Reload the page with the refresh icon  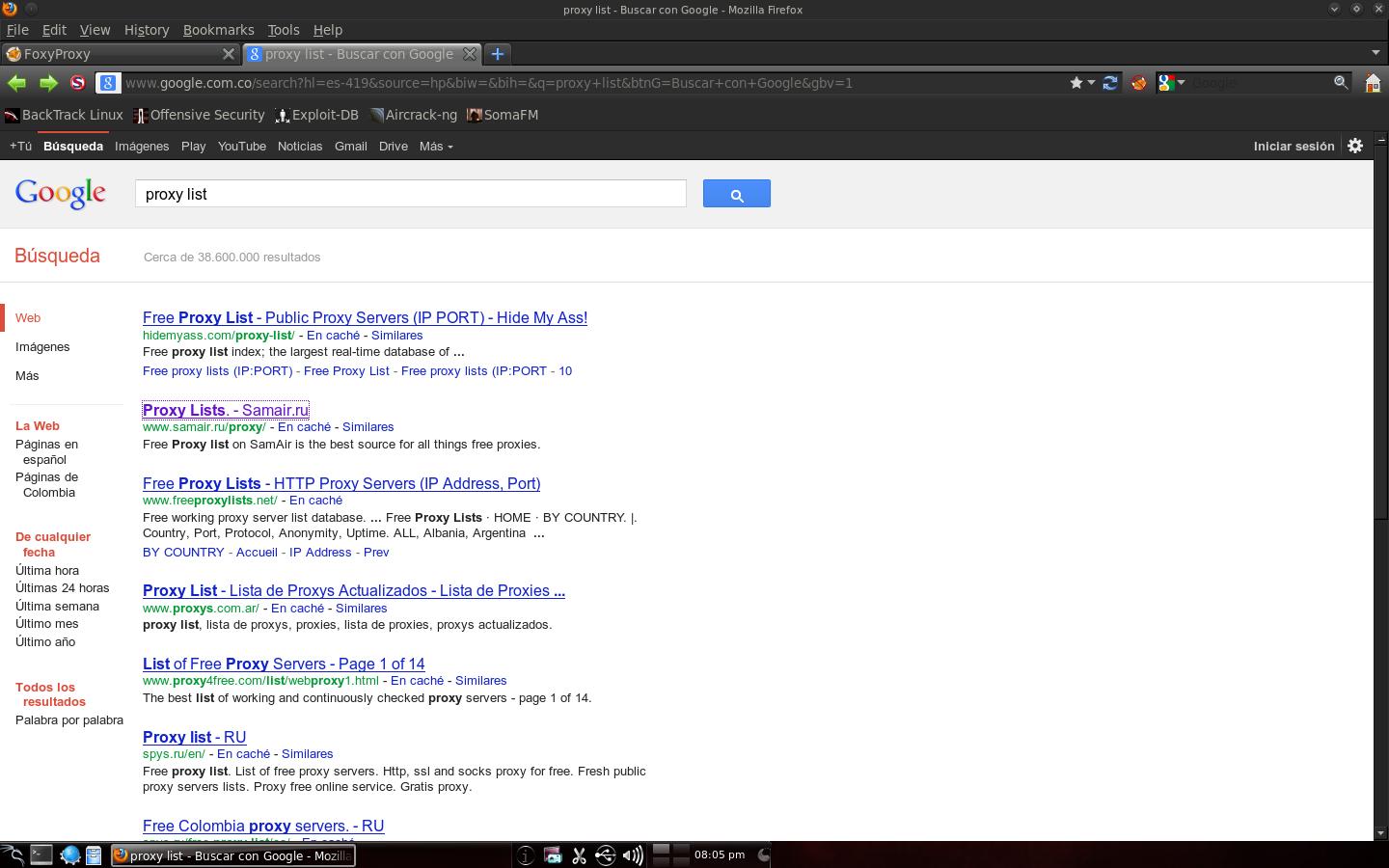pyautogui.click(x=1110, y=83)
